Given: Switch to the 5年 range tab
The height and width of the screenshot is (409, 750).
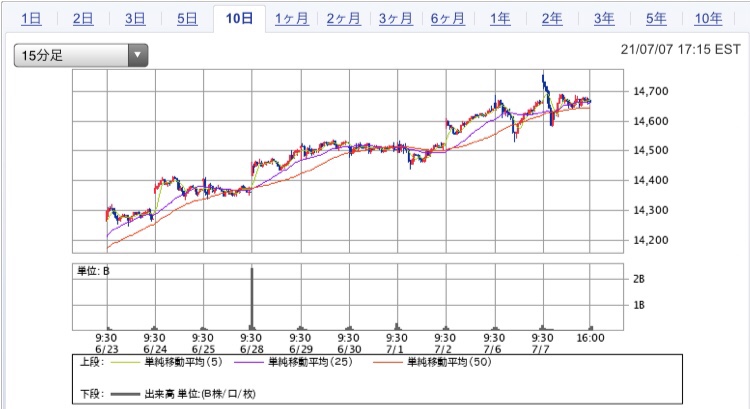Looking at the screenshot, I should 656,19.
